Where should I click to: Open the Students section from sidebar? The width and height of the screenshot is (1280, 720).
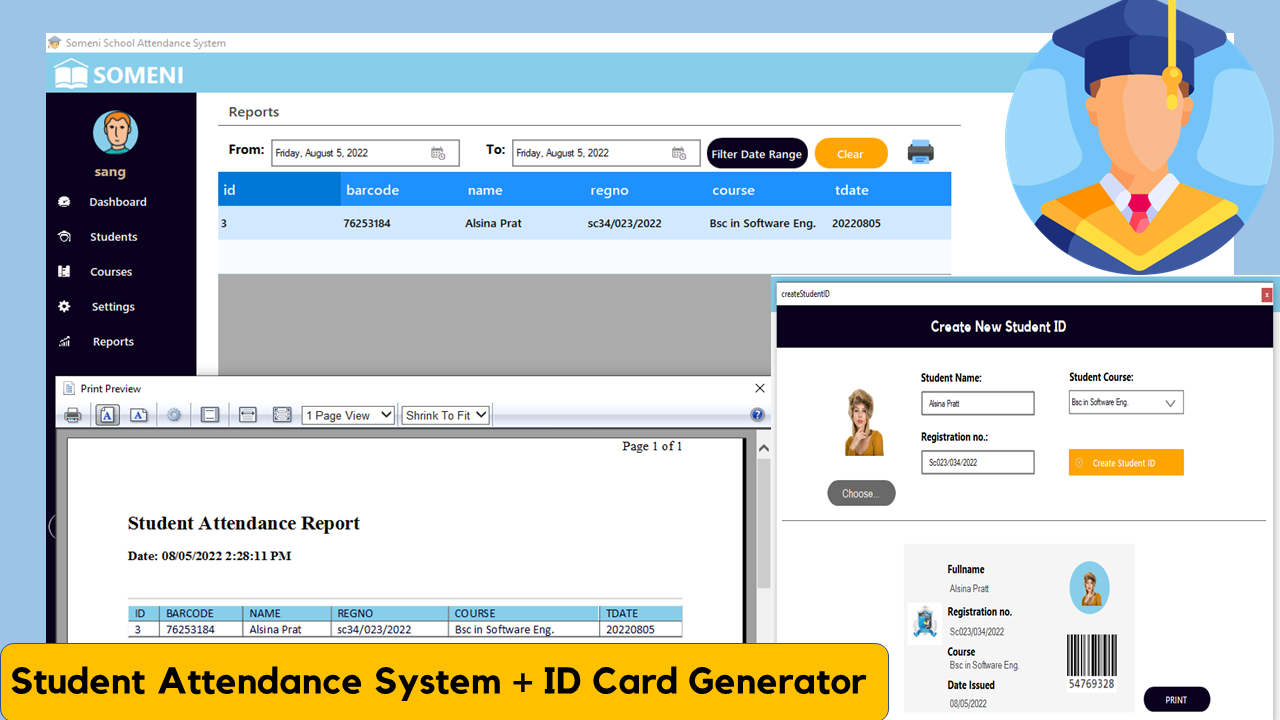113,236
